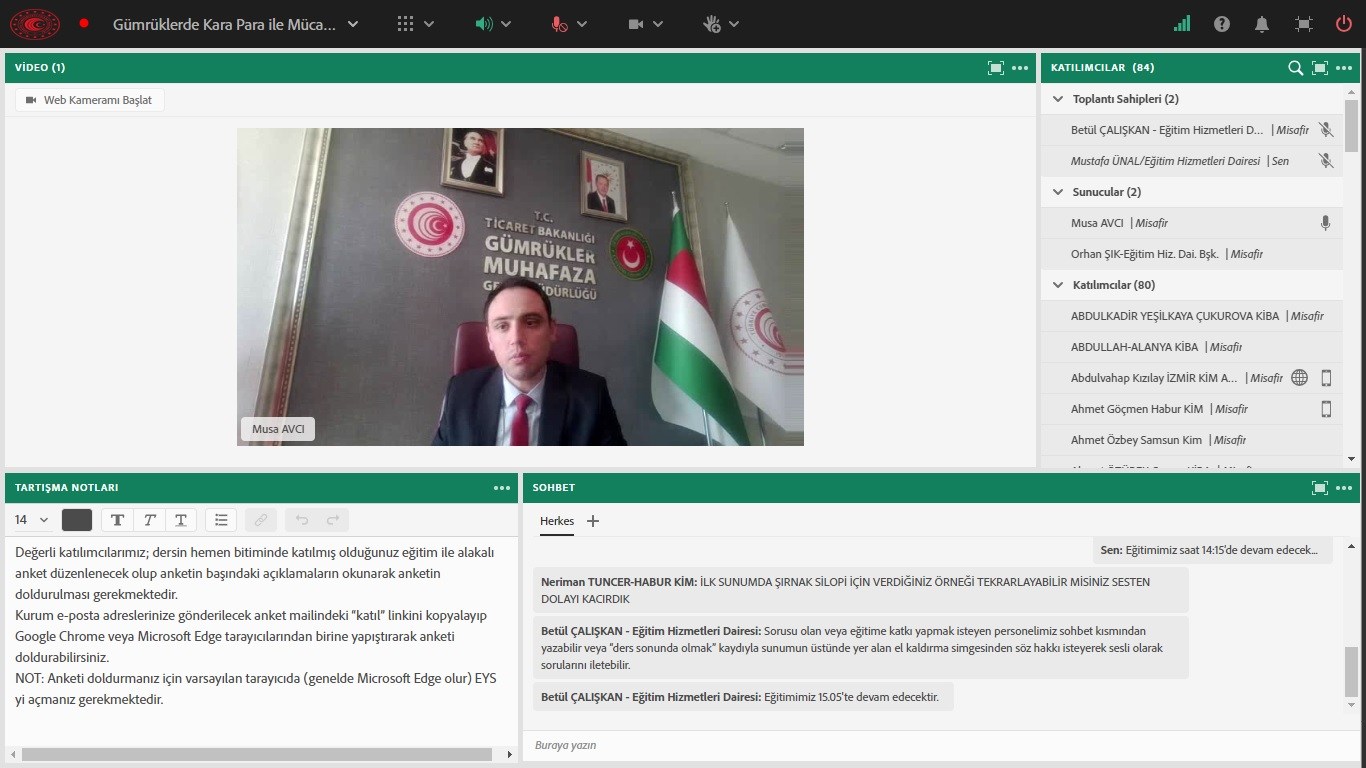Collapse the Sunucular participant group
Screen dimensions: 1366x768
point(1058,192)
